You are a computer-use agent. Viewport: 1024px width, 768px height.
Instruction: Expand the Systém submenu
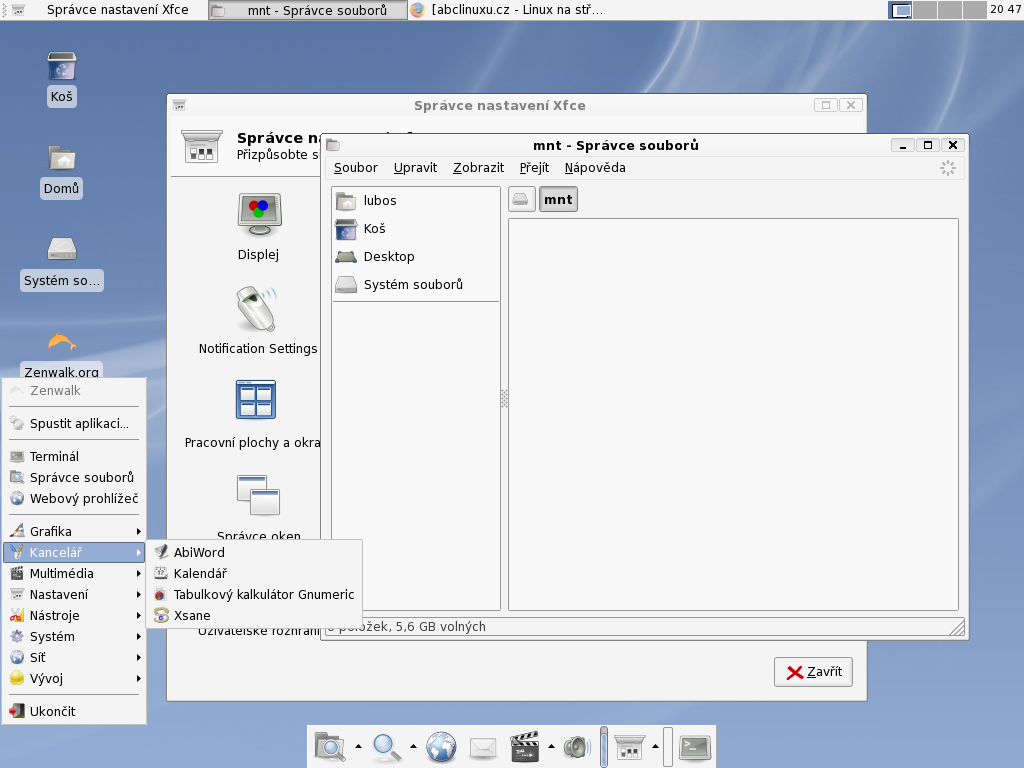74,636
